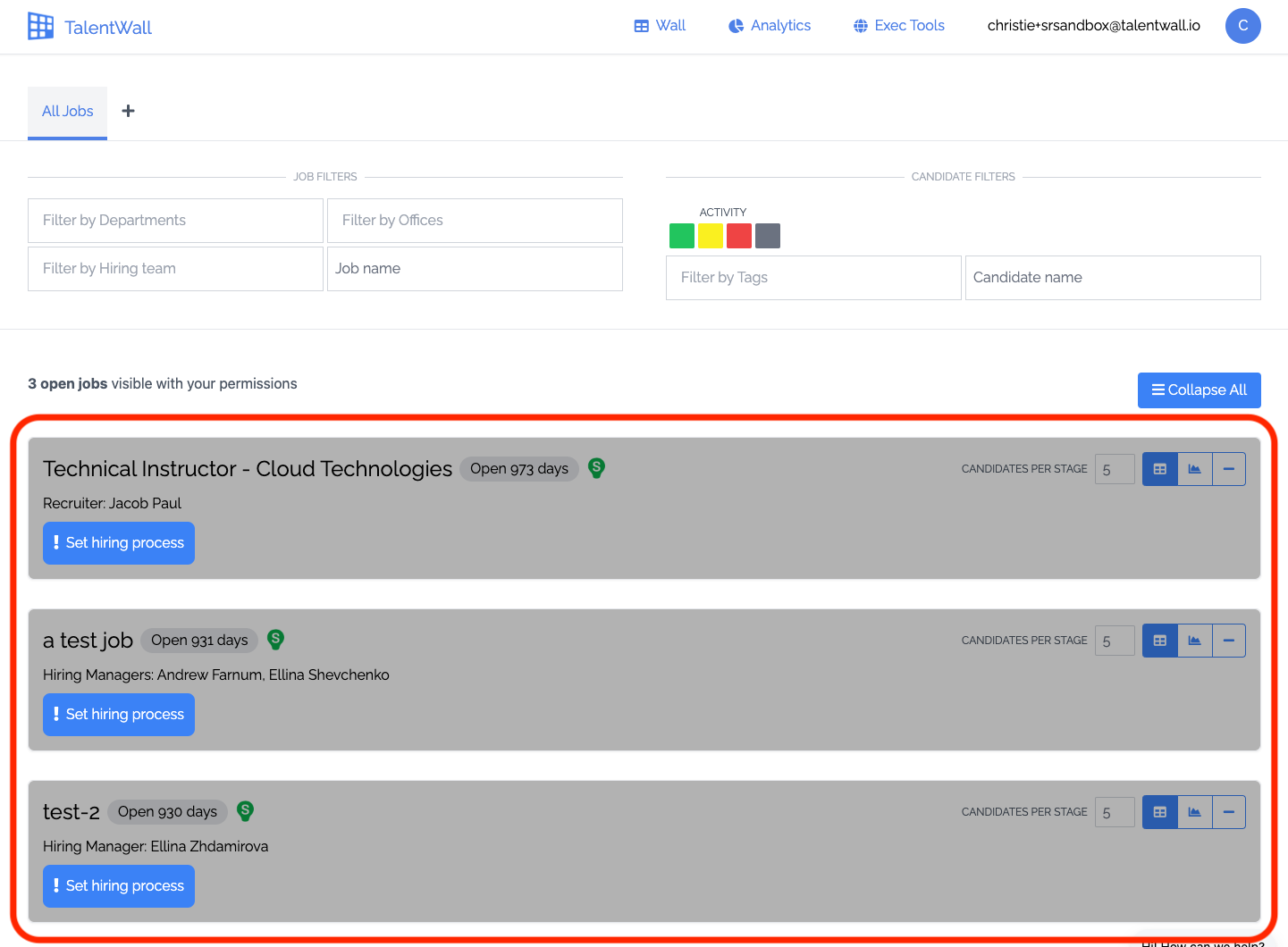Screen dimensions: 1288x947
Task: Open the Filter by Offices dropdown
Action: pyautogui.click(x=475, y=221)
